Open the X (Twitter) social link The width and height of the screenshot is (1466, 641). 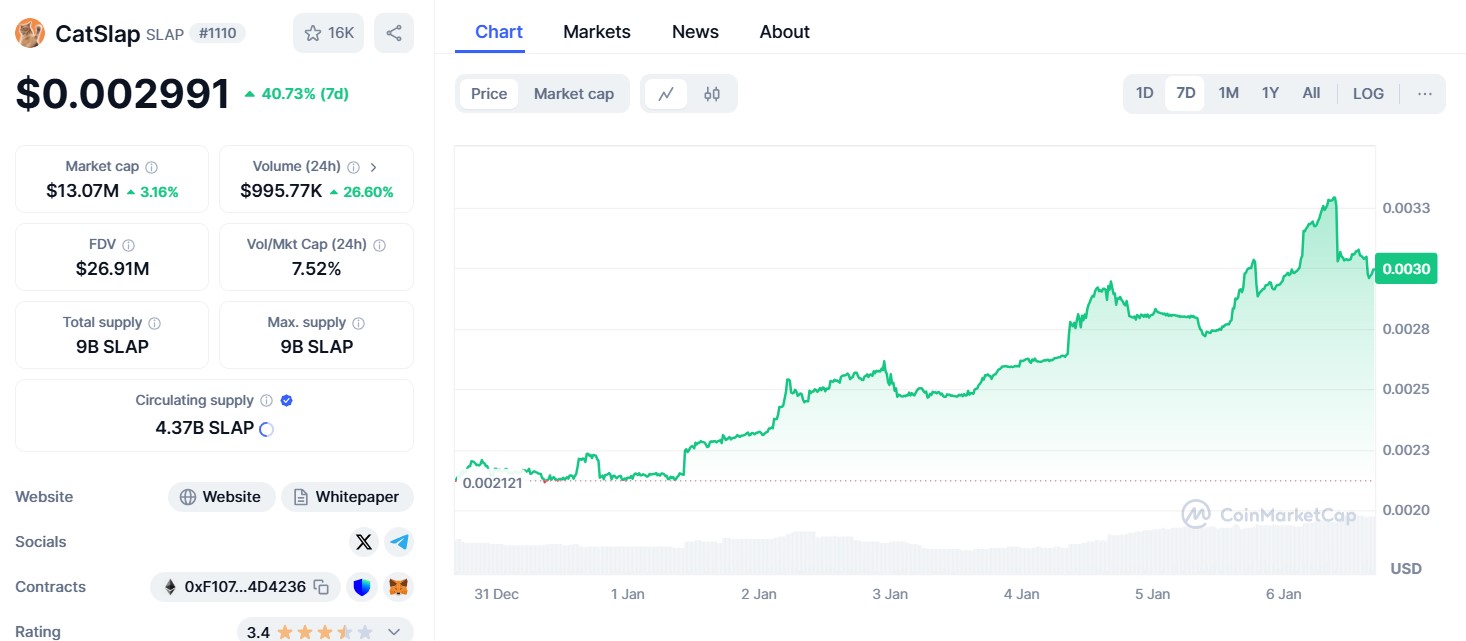(364, 542)
